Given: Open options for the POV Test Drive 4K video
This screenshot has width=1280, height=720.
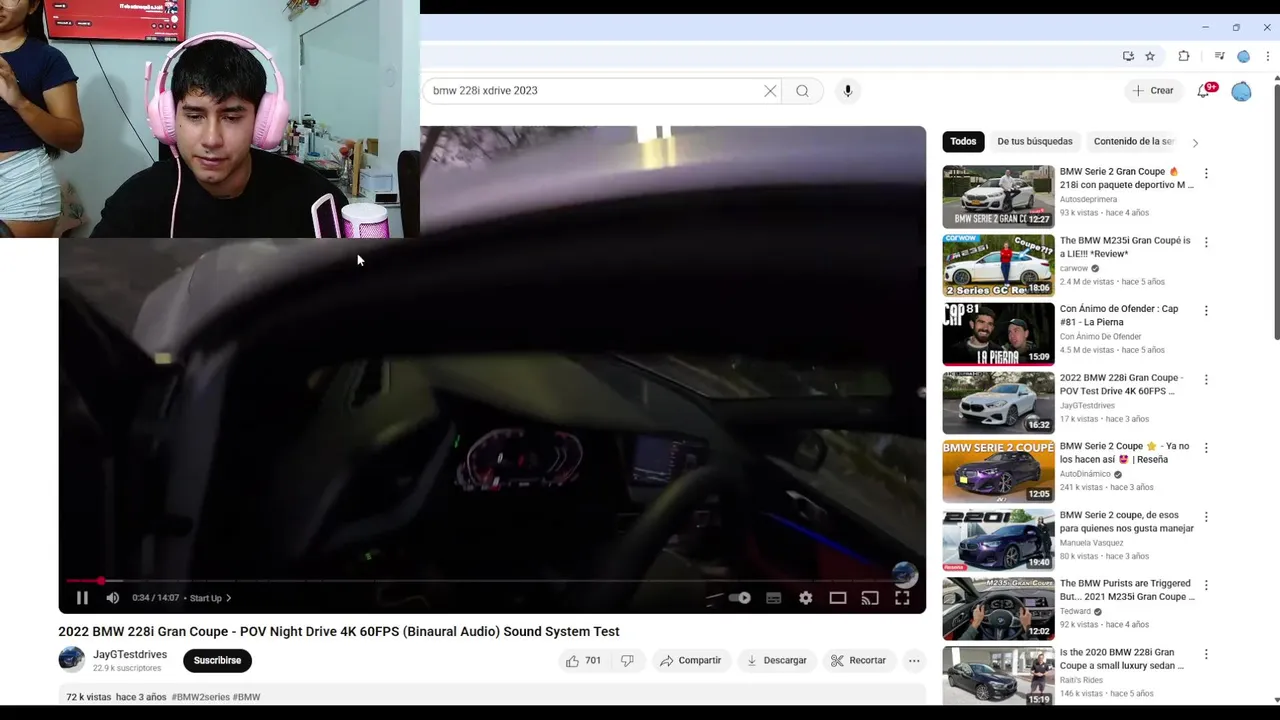Looking at the screenshot, I should [x=1206, y=379].
